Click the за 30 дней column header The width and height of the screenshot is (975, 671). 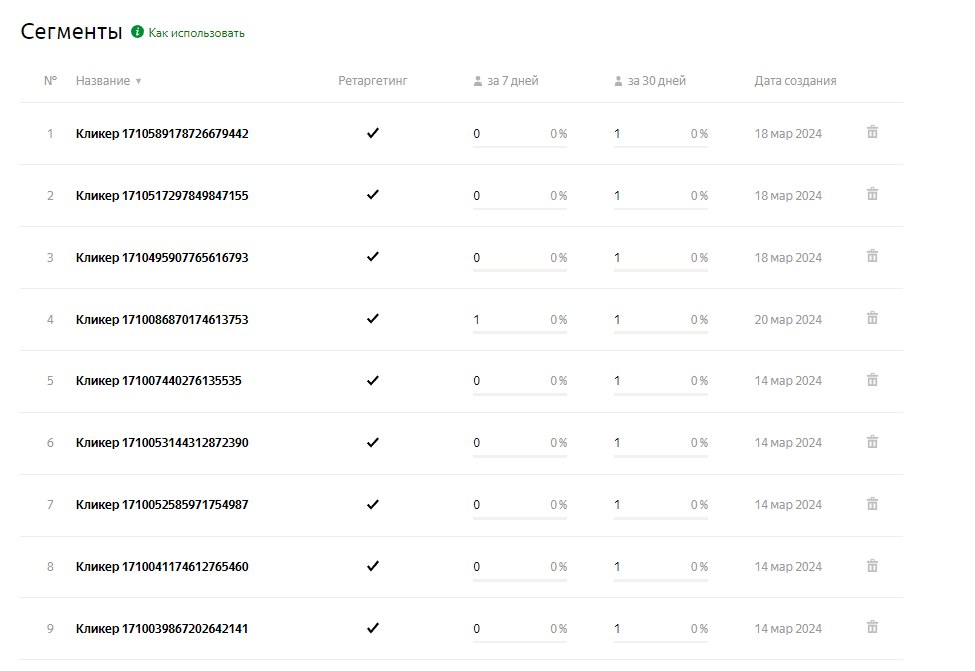coord(657,81)
